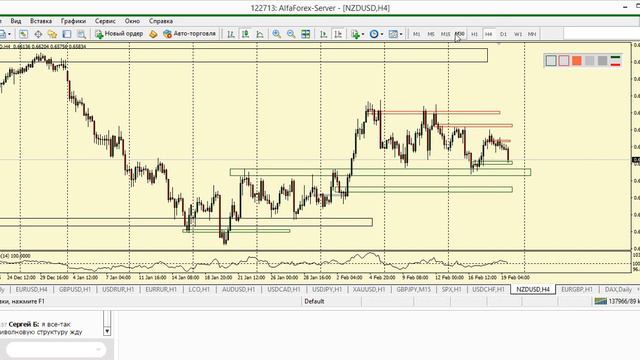Switch to LCO,H1 chart tab
Screen dimensions: 640x360
point(199,289)
